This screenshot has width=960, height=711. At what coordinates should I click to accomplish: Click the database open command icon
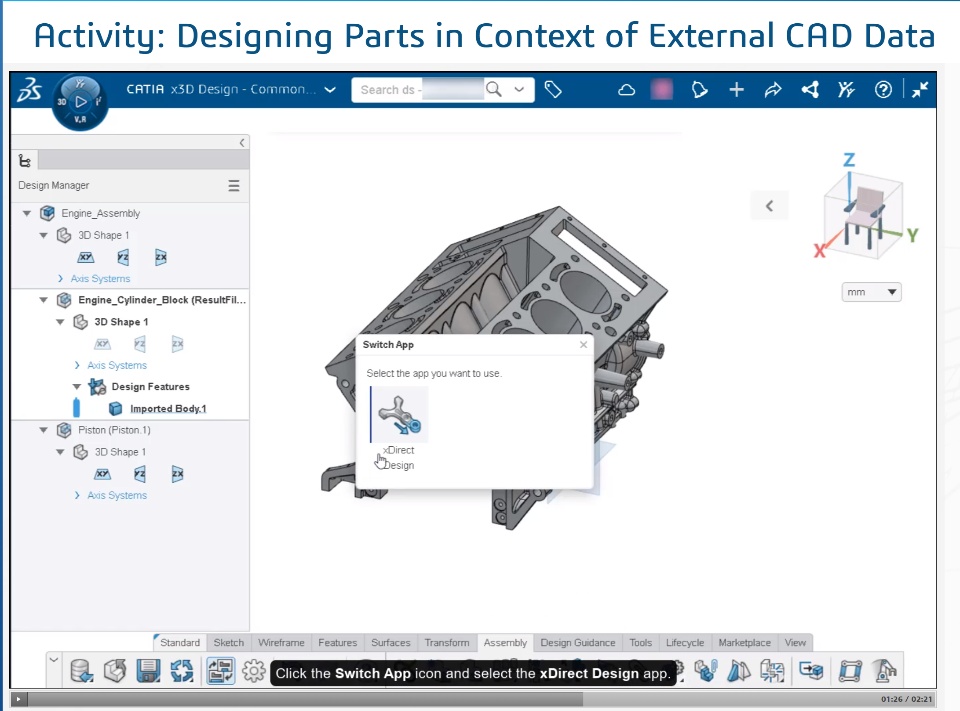[81, 671]
